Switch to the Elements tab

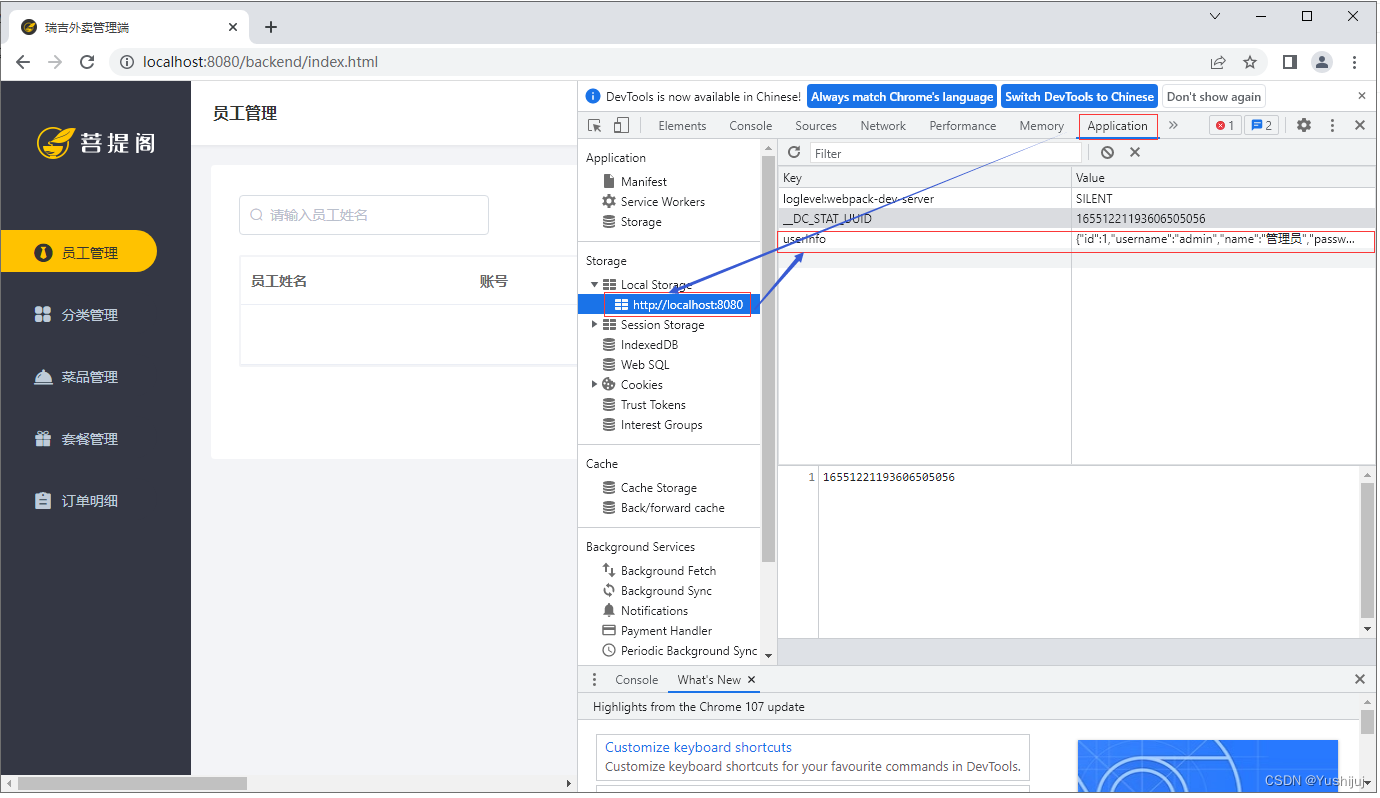tap(682, 126)
